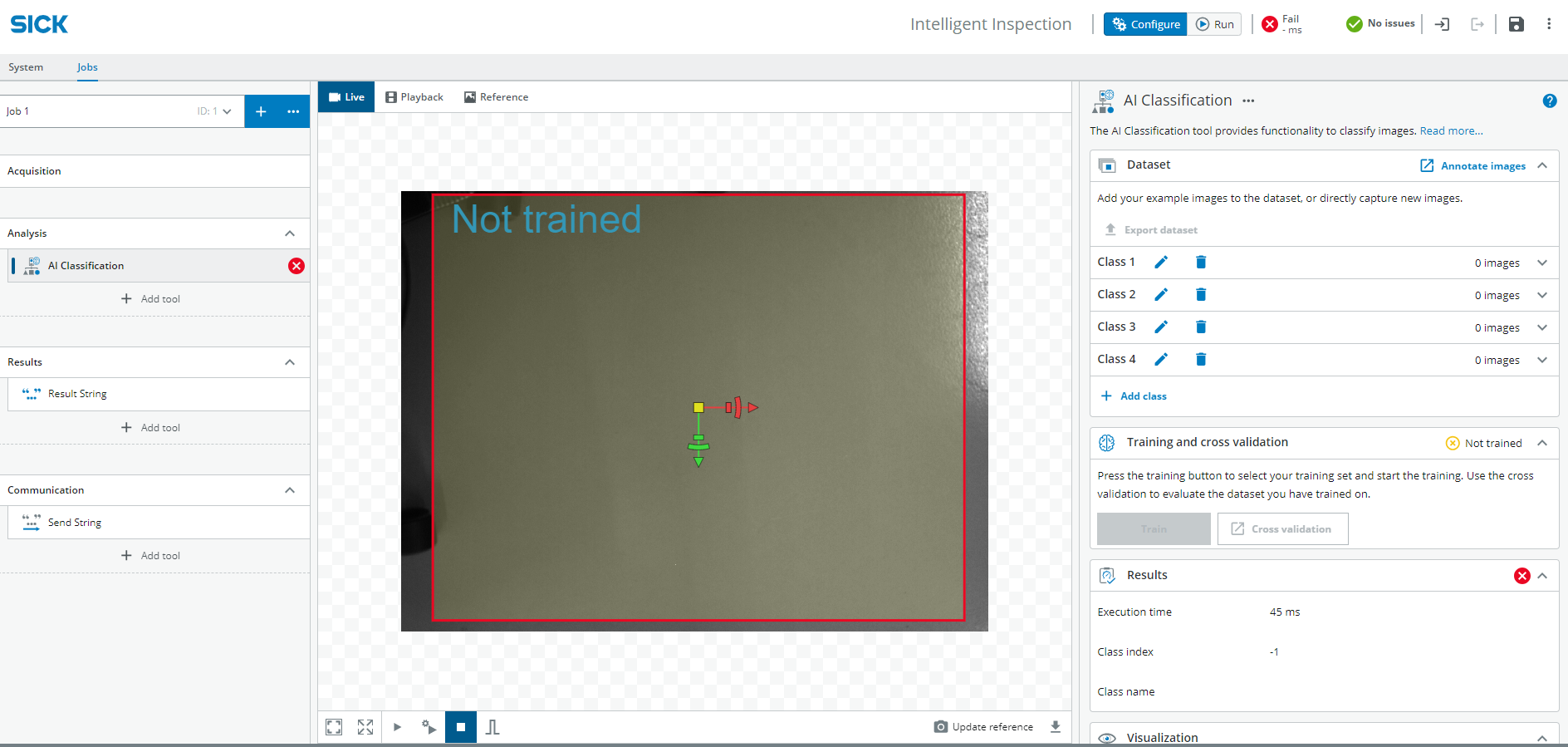The width and height of the screenshot is (1568, 747).
Task: Switch to the Reference tab
Action: 496,97
